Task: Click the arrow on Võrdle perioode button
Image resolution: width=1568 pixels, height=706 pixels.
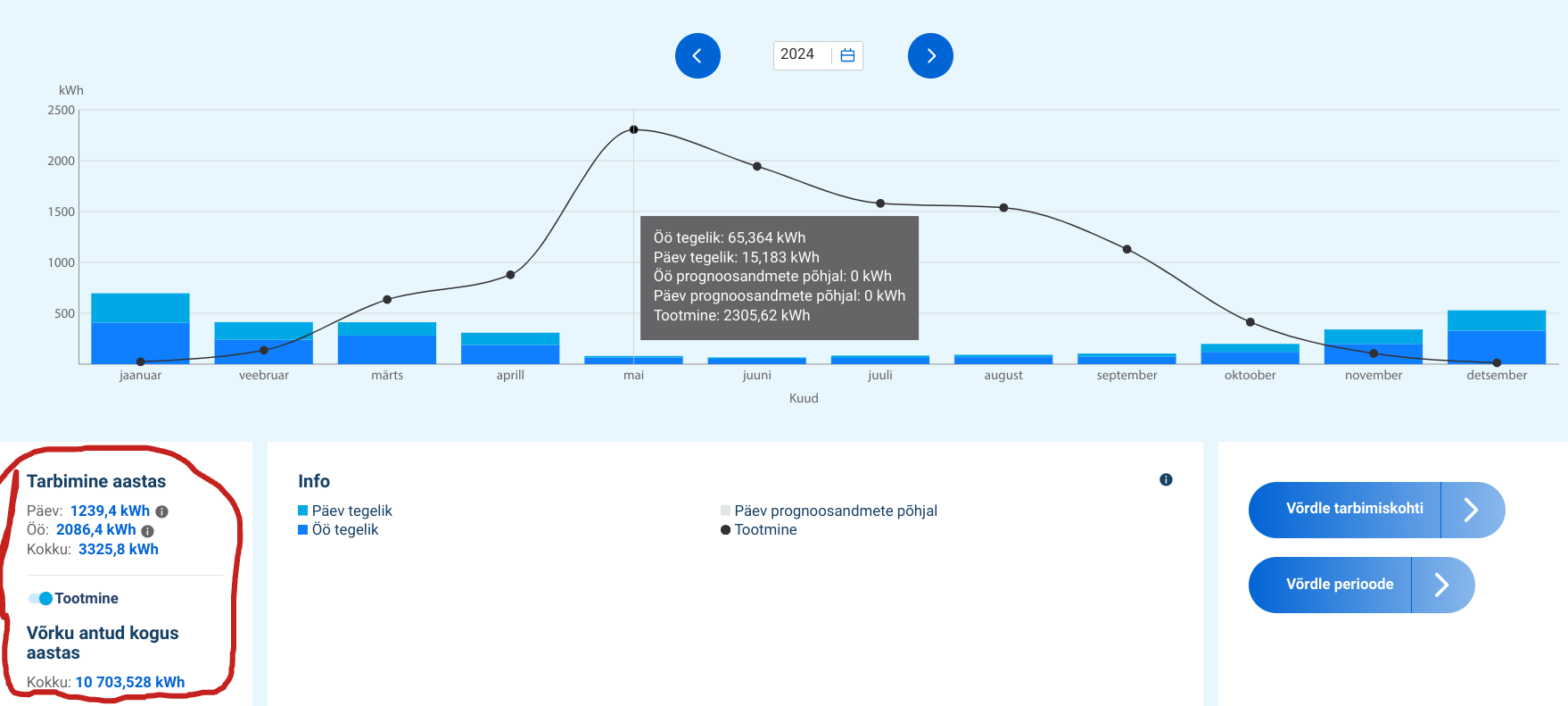Action: coord(1441,585)
